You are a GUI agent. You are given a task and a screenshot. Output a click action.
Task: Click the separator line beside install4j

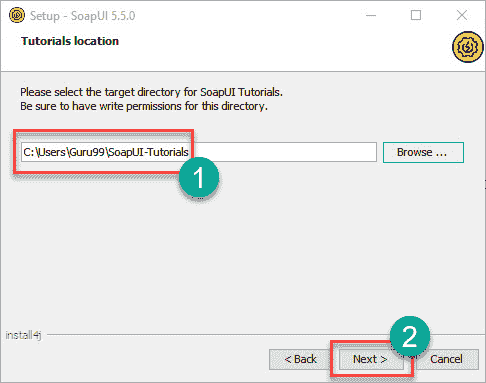(x=266, y=334)
